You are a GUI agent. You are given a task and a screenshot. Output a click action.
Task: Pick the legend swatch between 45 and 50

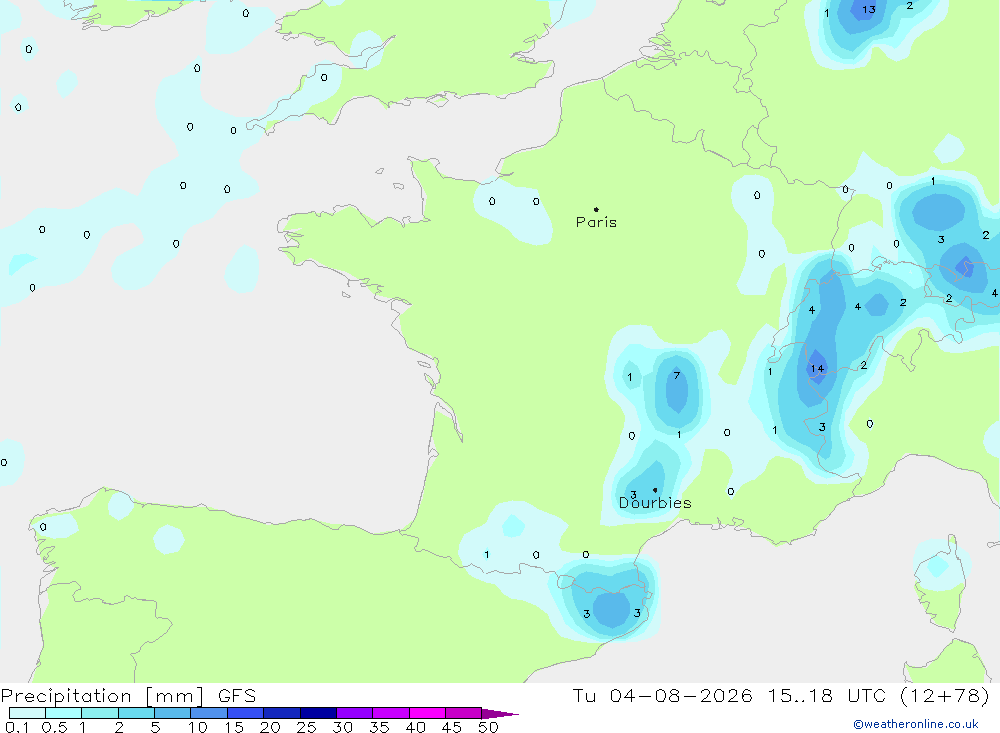coord(464,713)
